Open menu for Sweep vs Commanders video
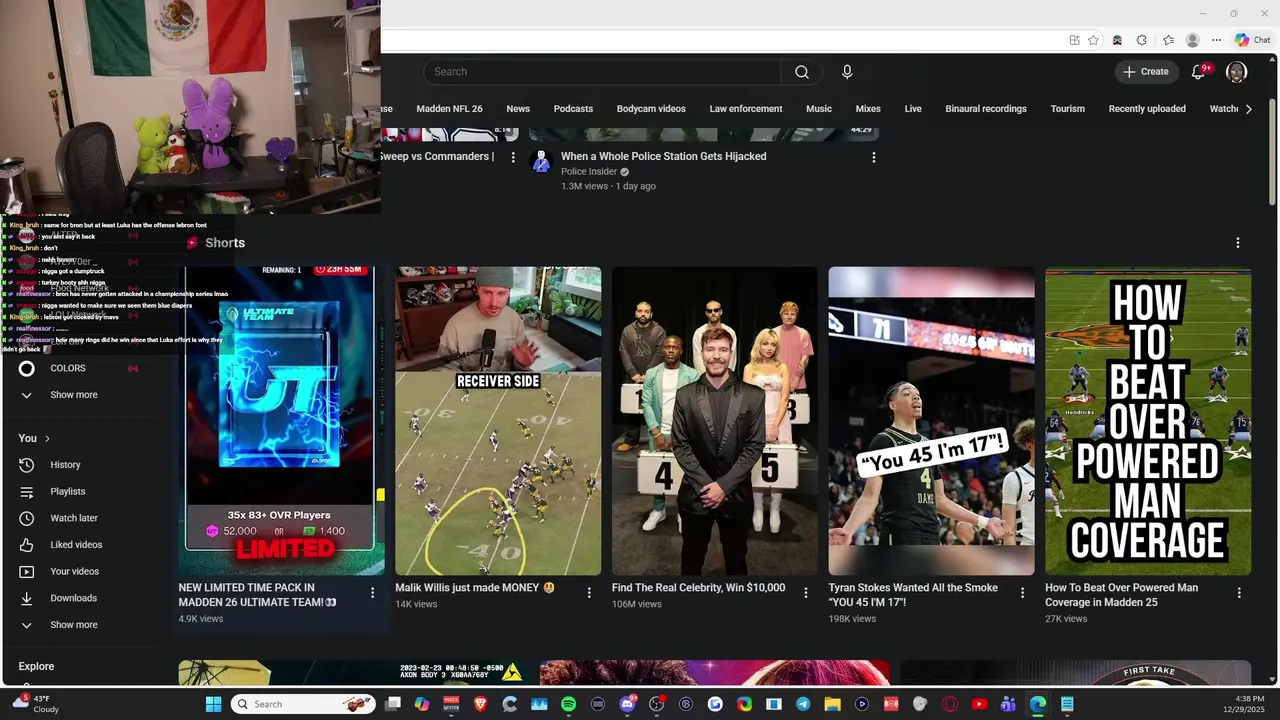1280x720 pixels. coord(513,158)
